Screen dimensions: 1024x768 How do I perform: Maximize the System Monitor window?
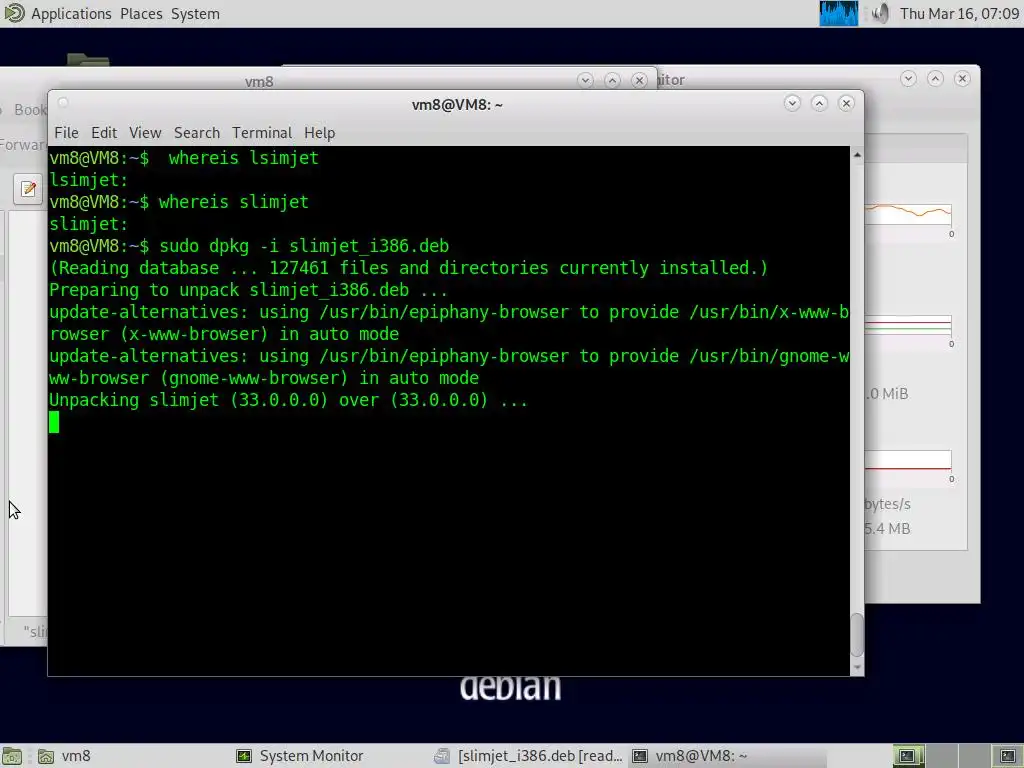(x=935, y=79)
